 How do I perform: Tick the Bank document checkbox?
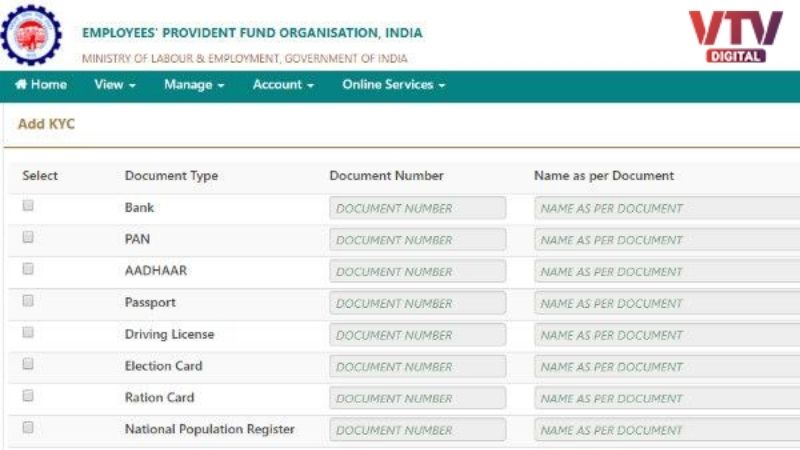pyautogui.click(x=28, y=206)
